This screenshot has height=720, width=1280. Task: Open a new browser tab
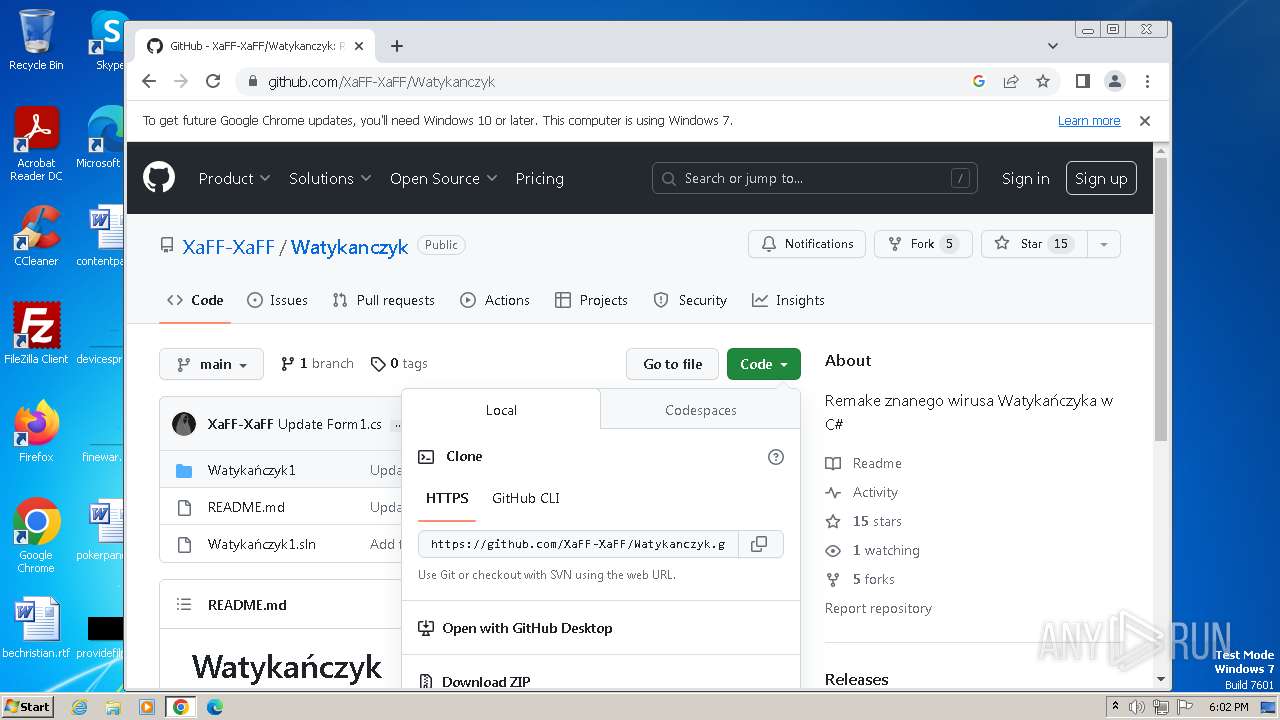[397, 46]
